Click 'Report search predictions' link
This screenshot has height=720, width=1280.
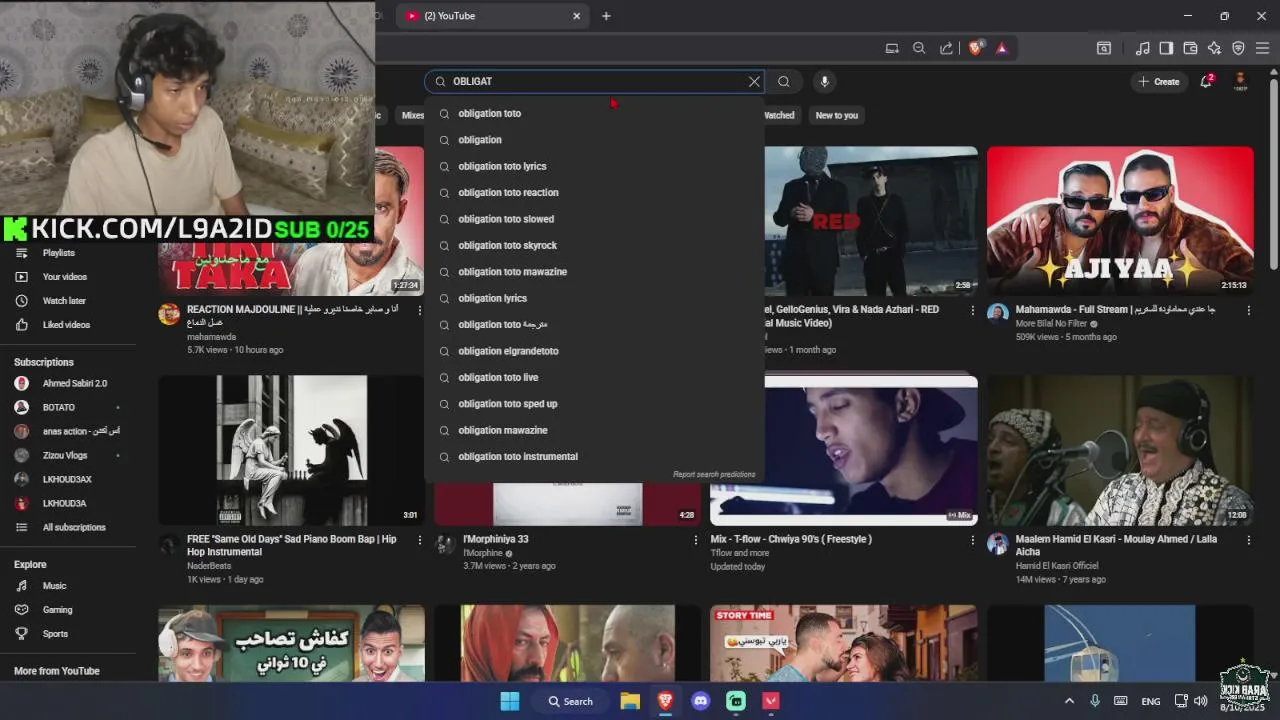coord(714,475)
